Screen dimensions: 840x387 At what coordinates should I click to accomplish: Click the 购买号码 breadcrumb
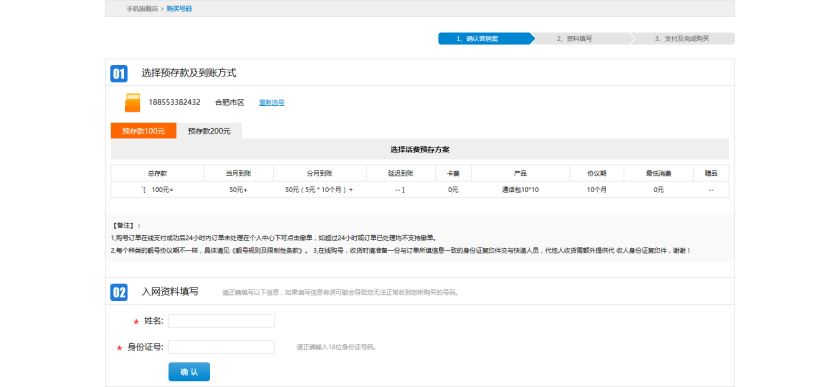[x=179, y=9]
